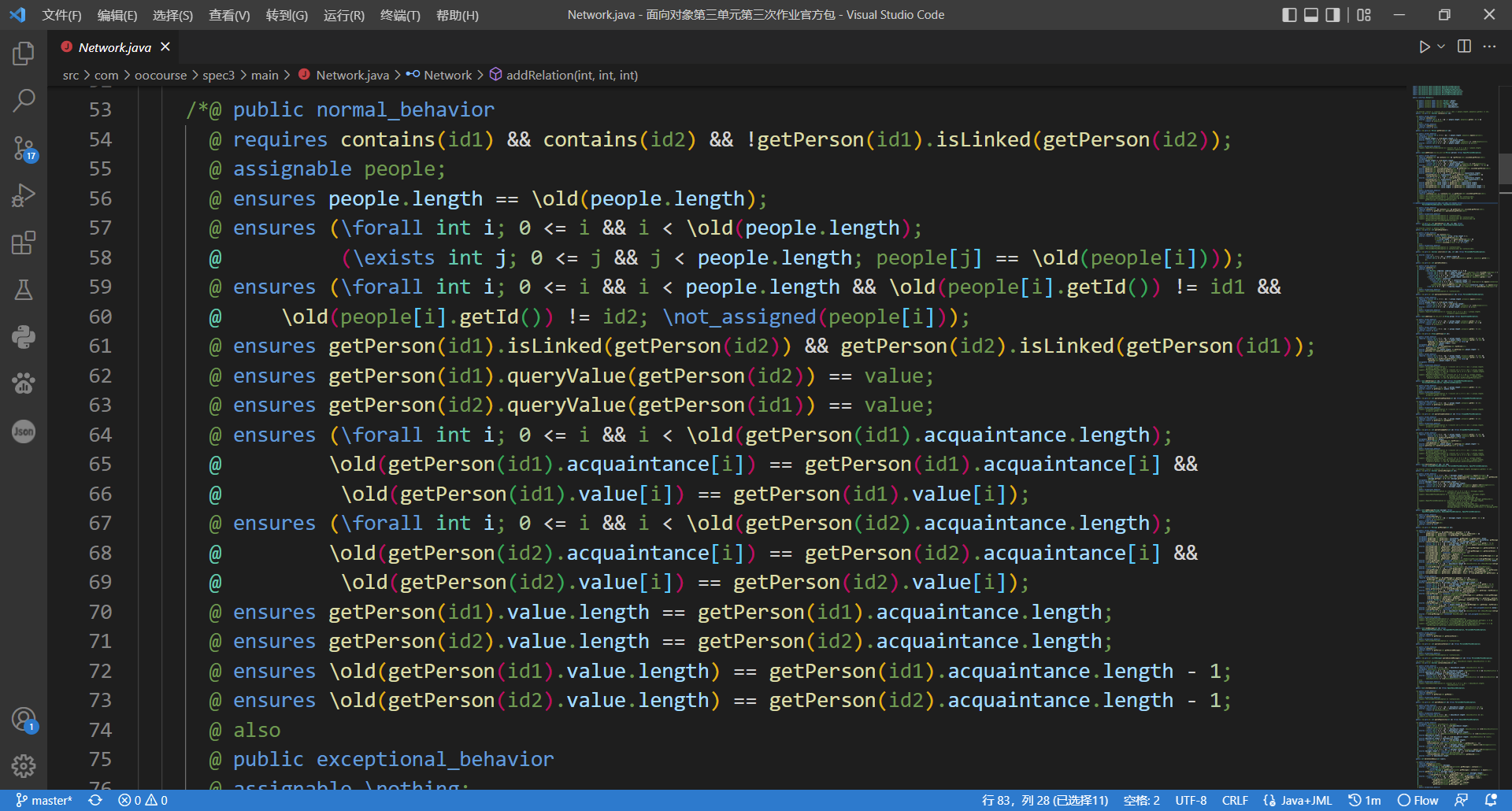
Task: Open Run and Debug view
Action: (24, 195)
